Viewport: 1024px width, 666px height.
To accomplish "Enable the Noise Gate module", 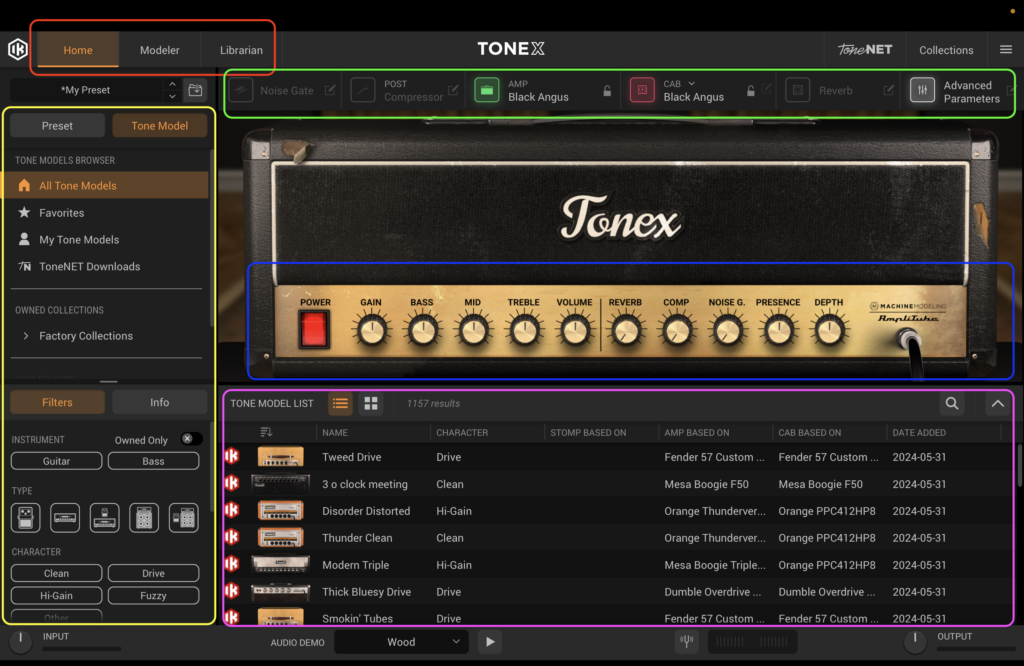I will coord(241,91).
